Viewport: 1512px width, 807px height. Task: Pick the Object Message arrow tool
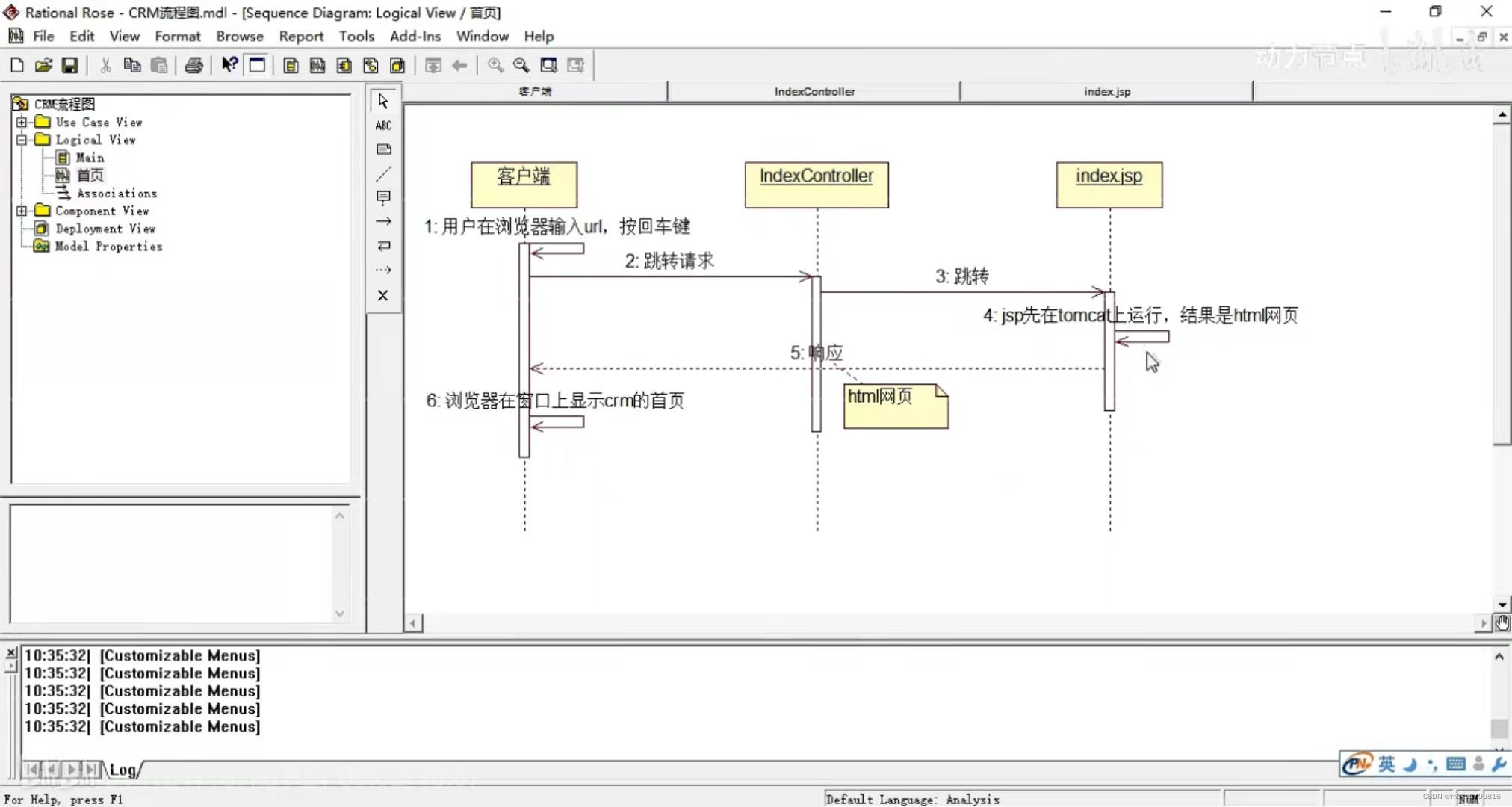pyautogui.click(x=383, y=222)
